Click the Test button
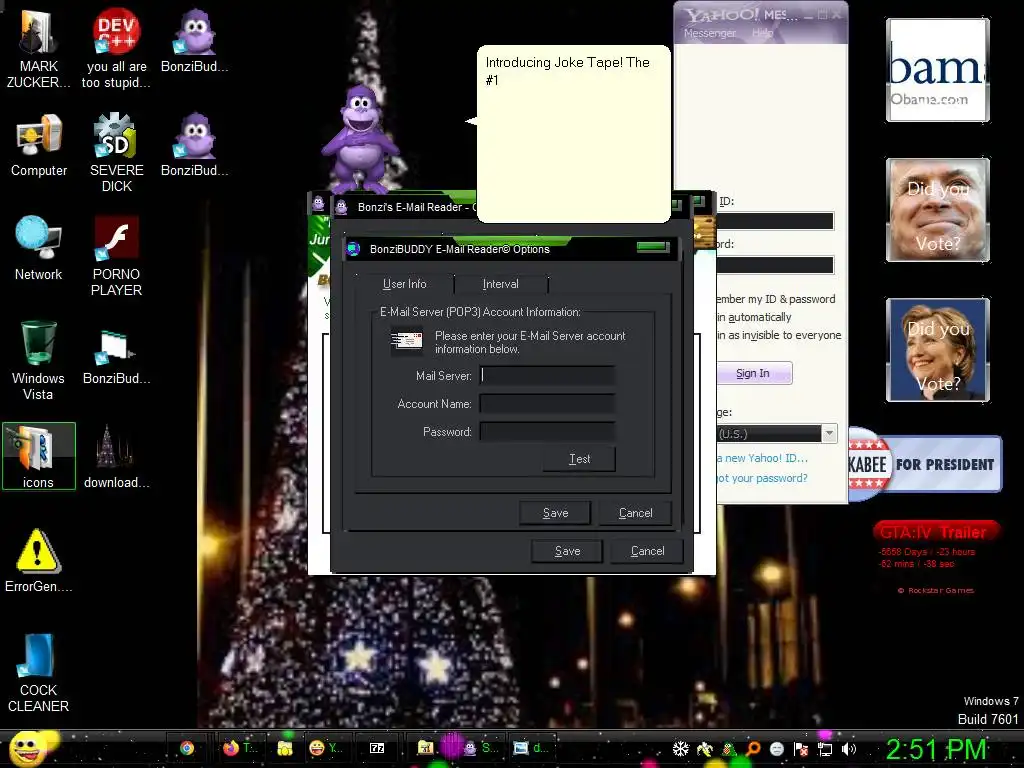 [x=579, y=459]
